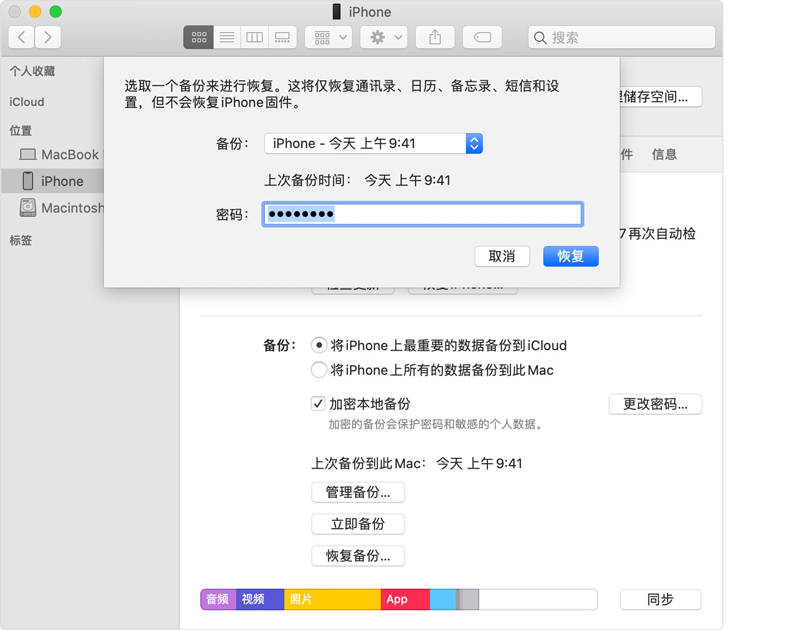The height and width of the screenshot is (630, 800).
Task: Click the 密码 password input field
Action: tap(422, 214)
